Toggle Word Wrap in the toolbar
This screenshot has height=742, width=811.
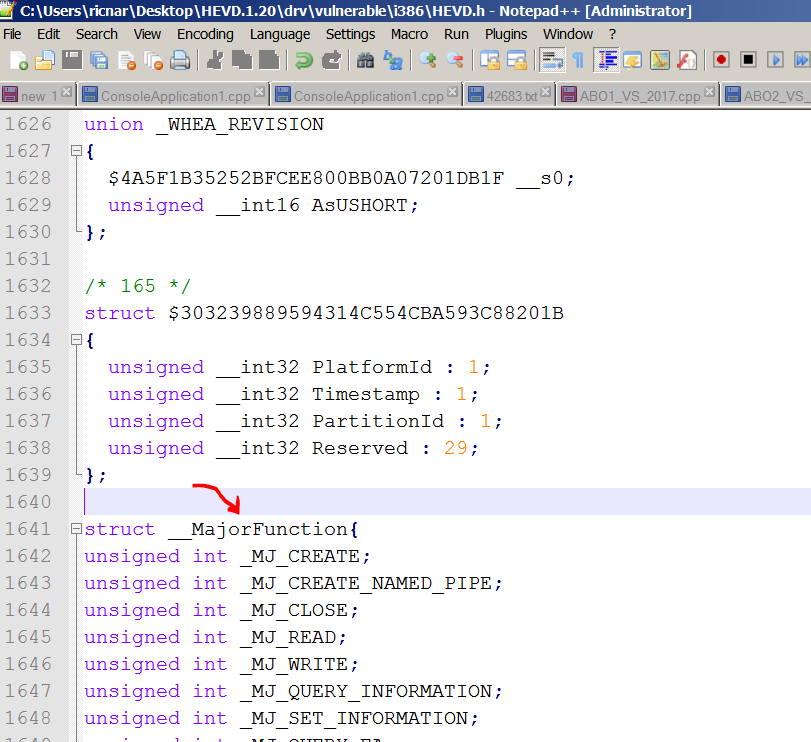pos(552,60)
